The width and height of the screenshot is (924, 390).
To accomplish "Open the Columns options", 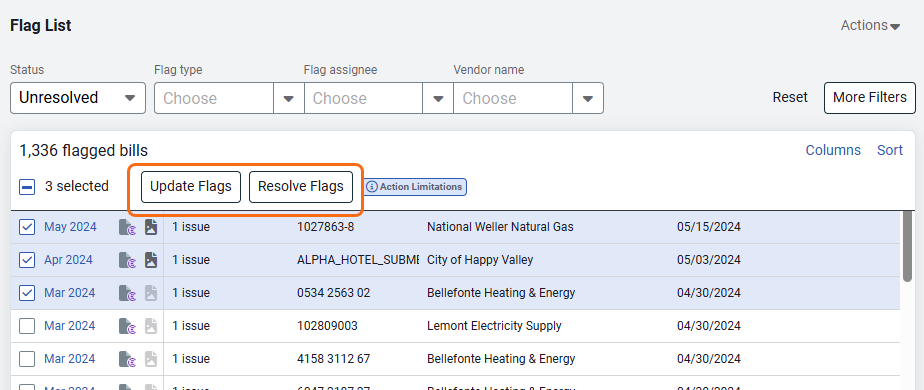I will [833, 150].
